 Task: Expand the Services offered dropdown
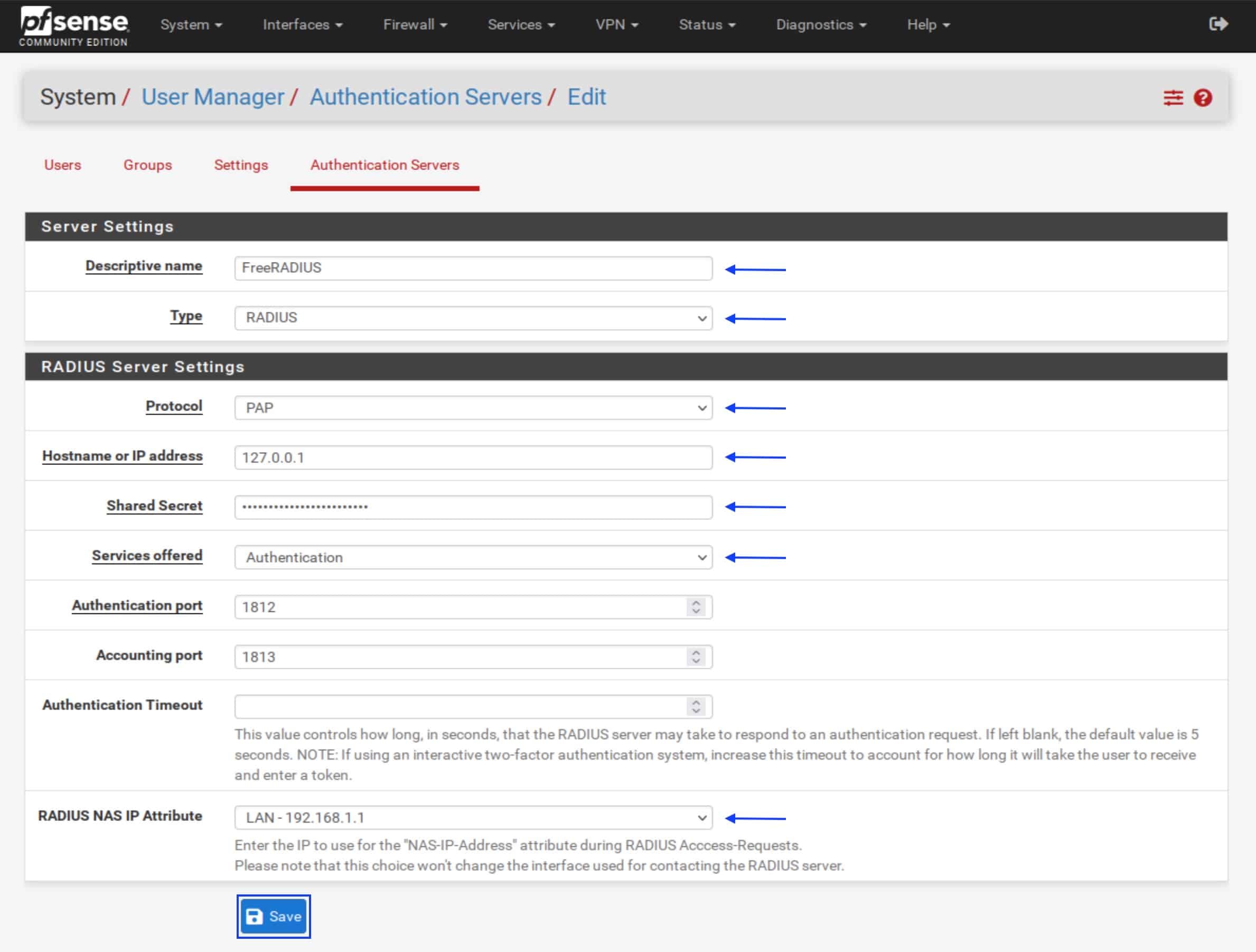click(x=473, y=557)
